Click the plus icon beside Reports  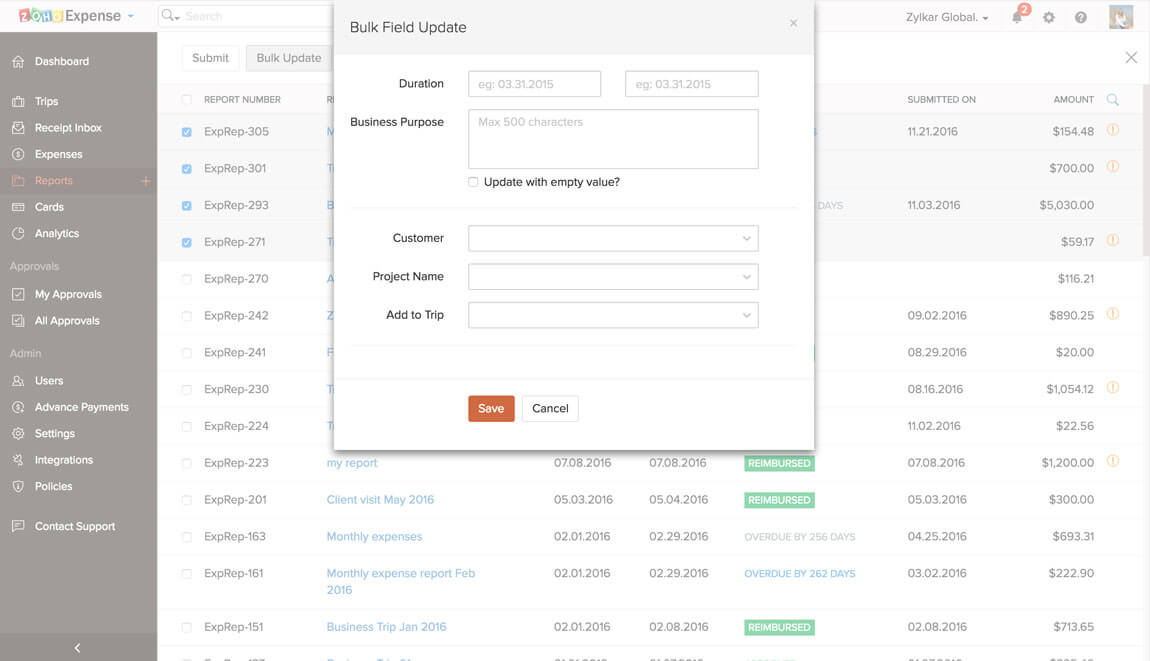pos(146,181)
